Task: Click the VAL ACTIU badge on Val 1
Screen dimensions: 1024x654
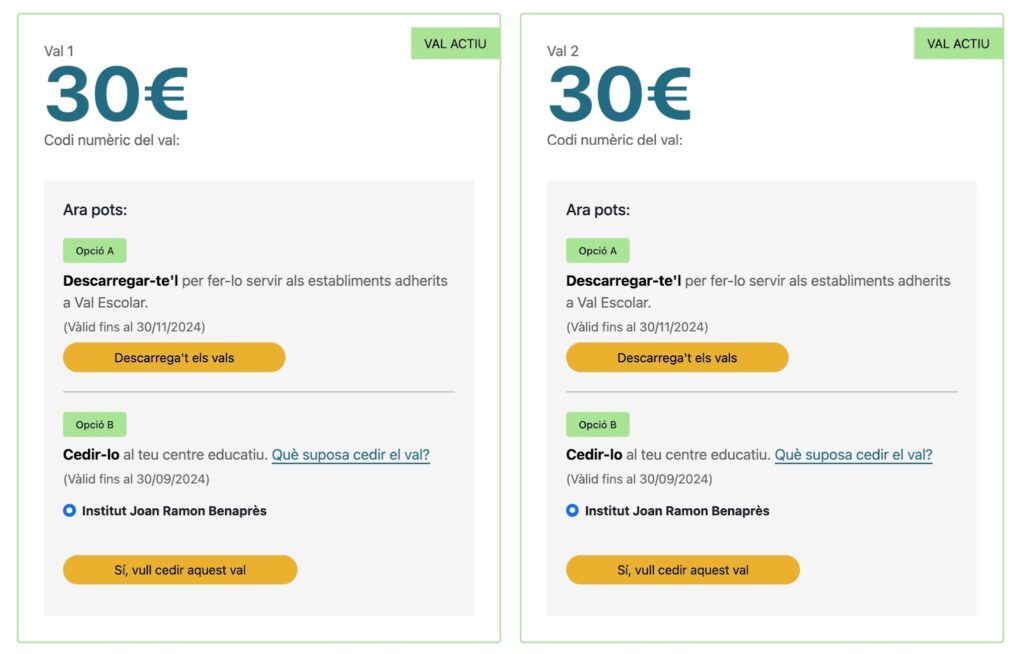Action: [455, 44]
